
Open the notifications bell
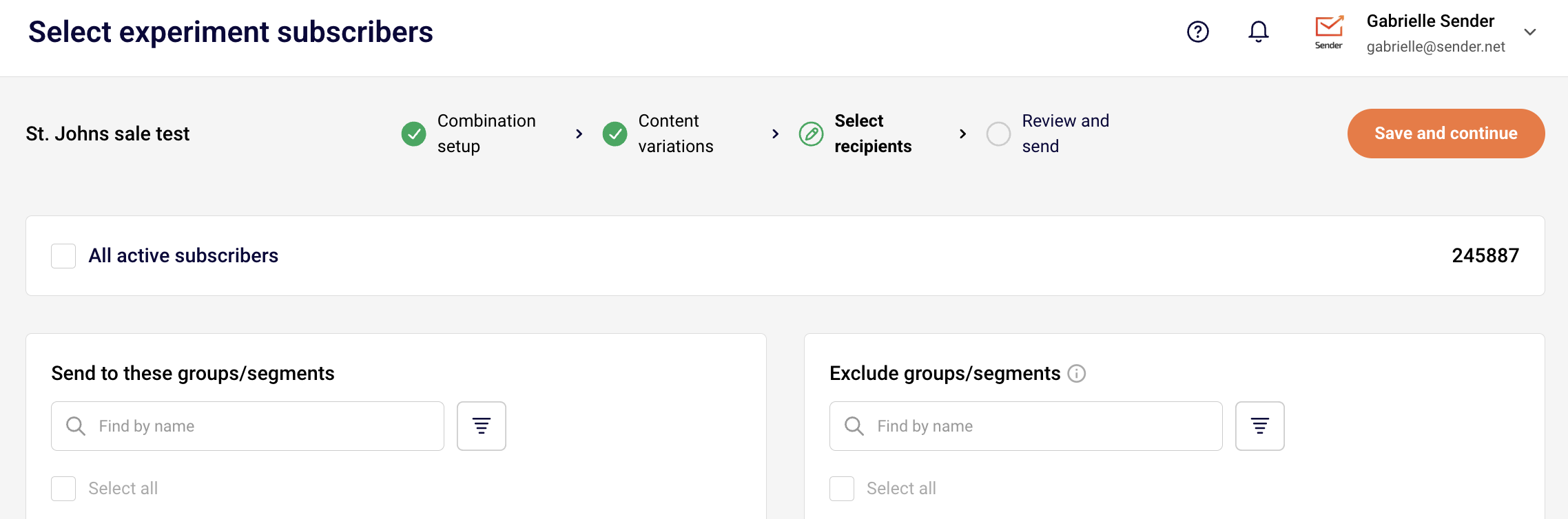pos(1258,32)
